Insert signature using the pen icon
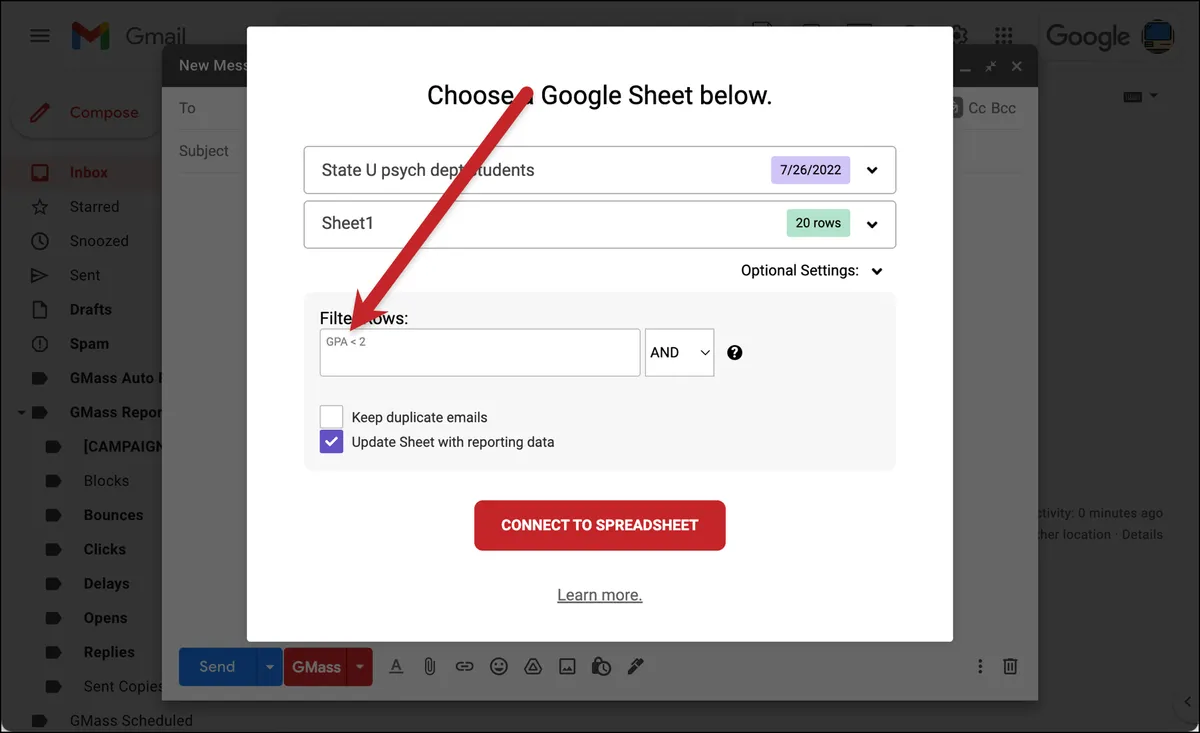Image resolution: width=1200 pixels, height=733 pixels. (635, 666)
